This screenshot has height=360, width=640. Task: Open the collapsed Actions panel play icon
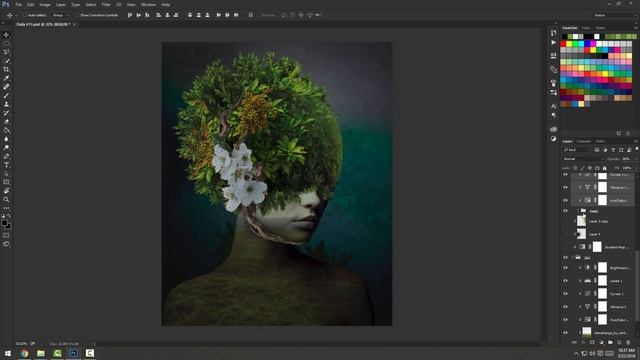point(553,42)
